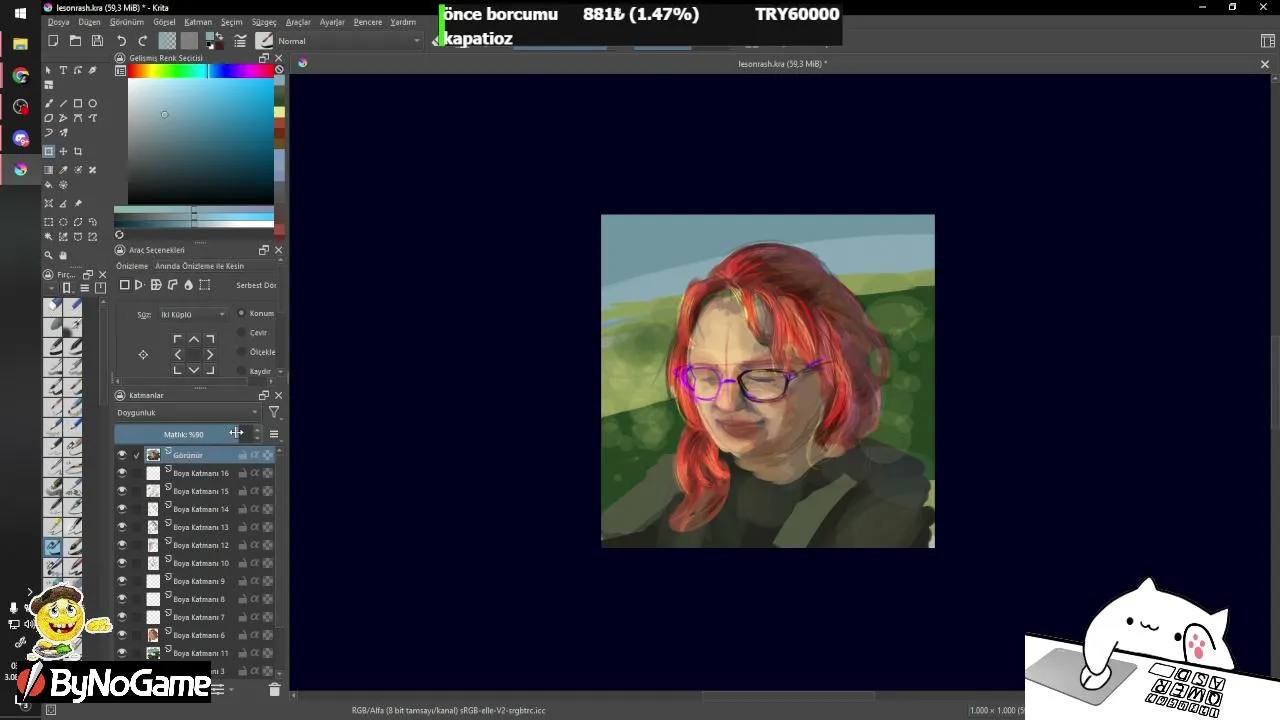Image resolution: width=1280 pixels, height=720 pixels.
Task: Open the Seçim menu
Action: coord(231,22)
